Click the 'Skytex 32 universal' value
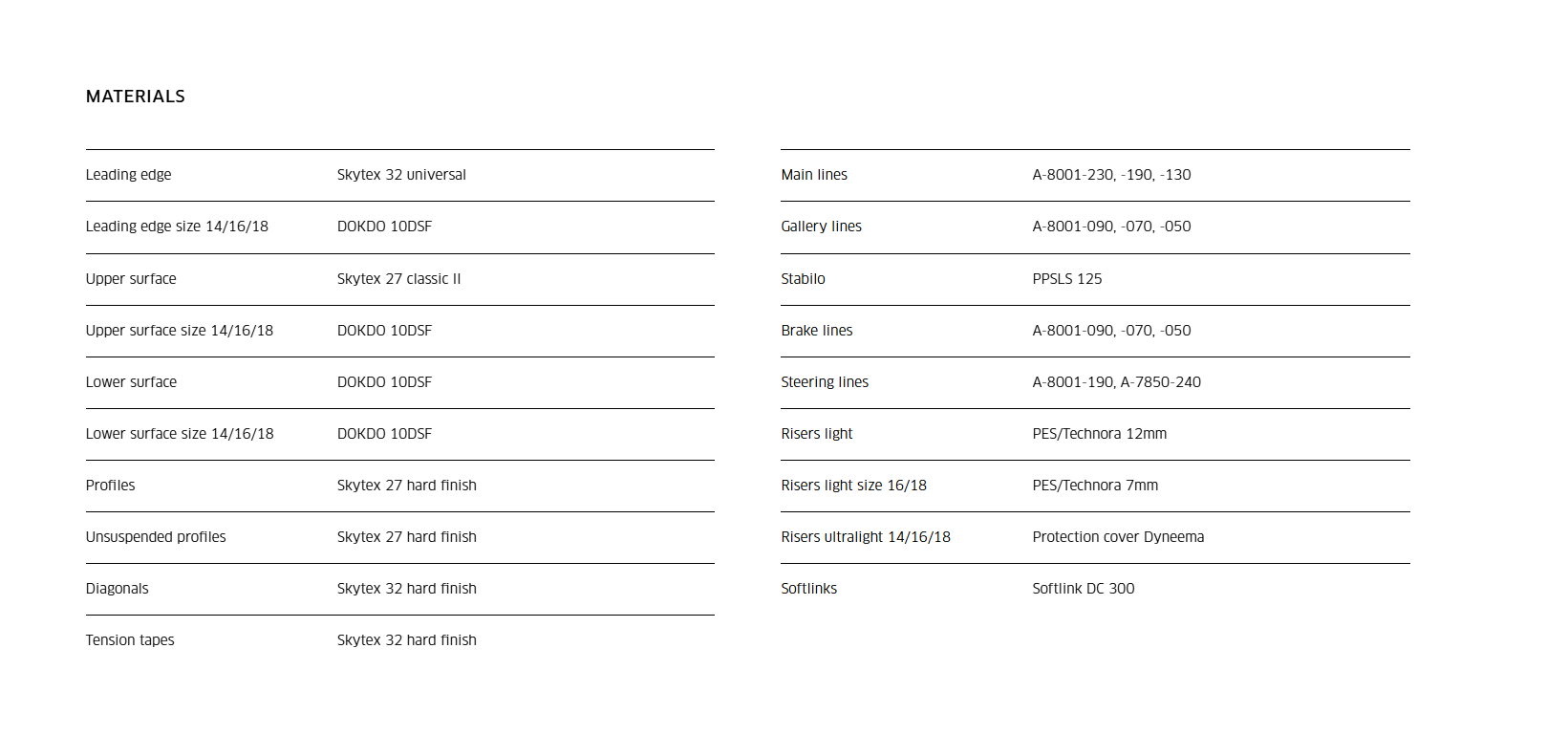The image size is (1568, 735). click(401, 175)
